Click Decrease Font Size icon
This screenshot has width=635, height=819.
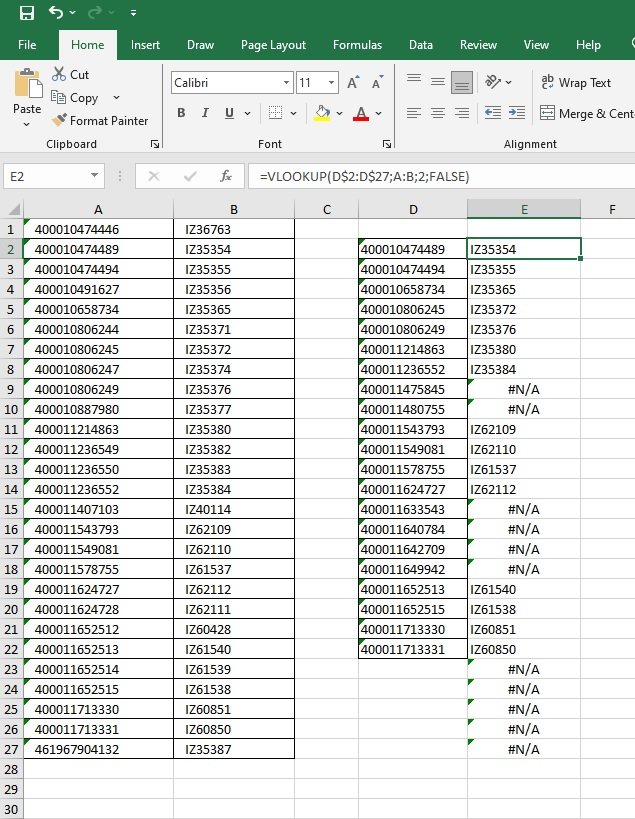coord(377,83)
